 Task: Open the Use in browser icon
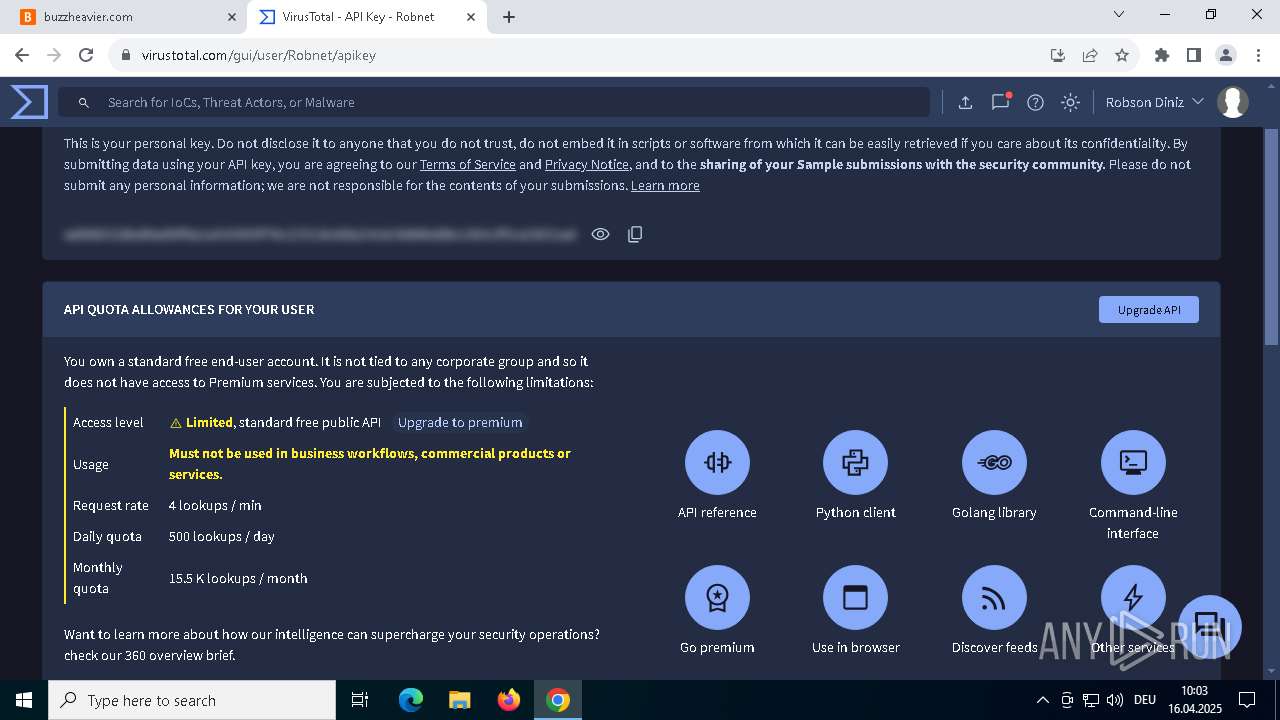[x=855, y=597]
